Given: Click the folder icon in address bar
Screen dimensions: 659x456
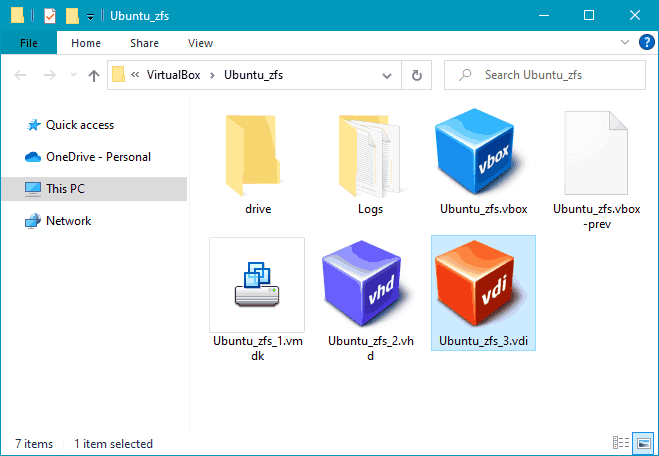Looking at the screenshot, I should [119, 74].
